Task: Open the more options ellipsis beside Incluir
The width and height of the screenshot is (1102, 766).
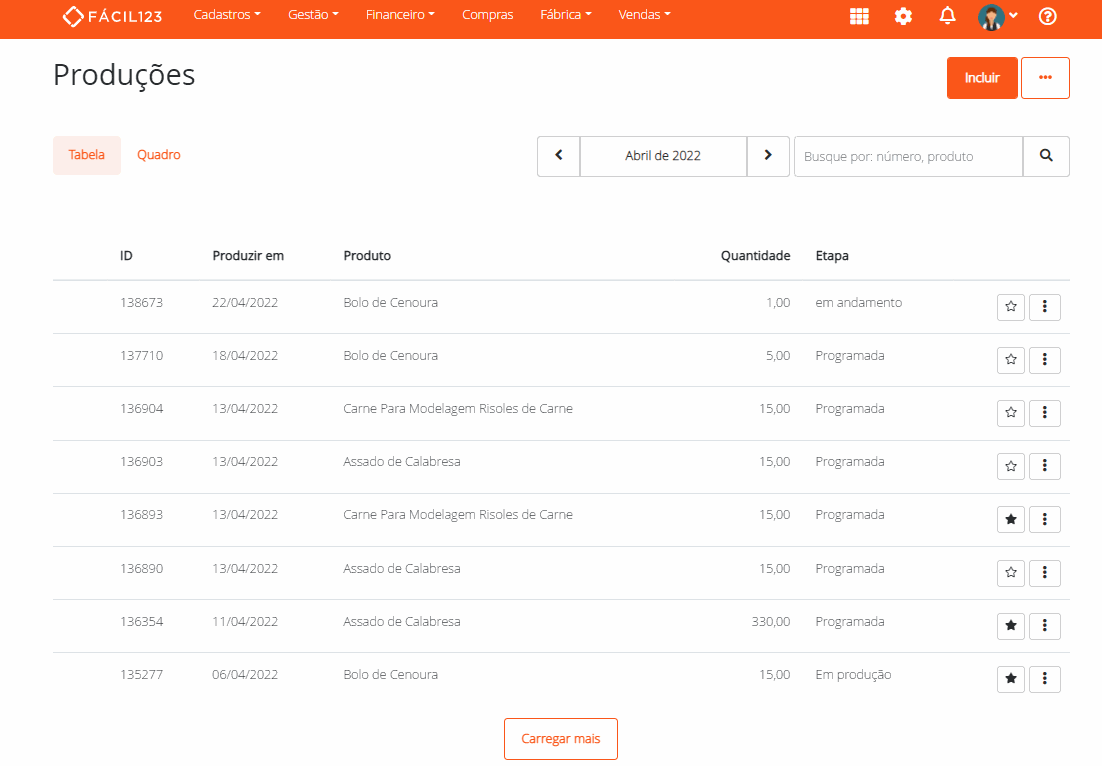Action: coord(1045,78)
